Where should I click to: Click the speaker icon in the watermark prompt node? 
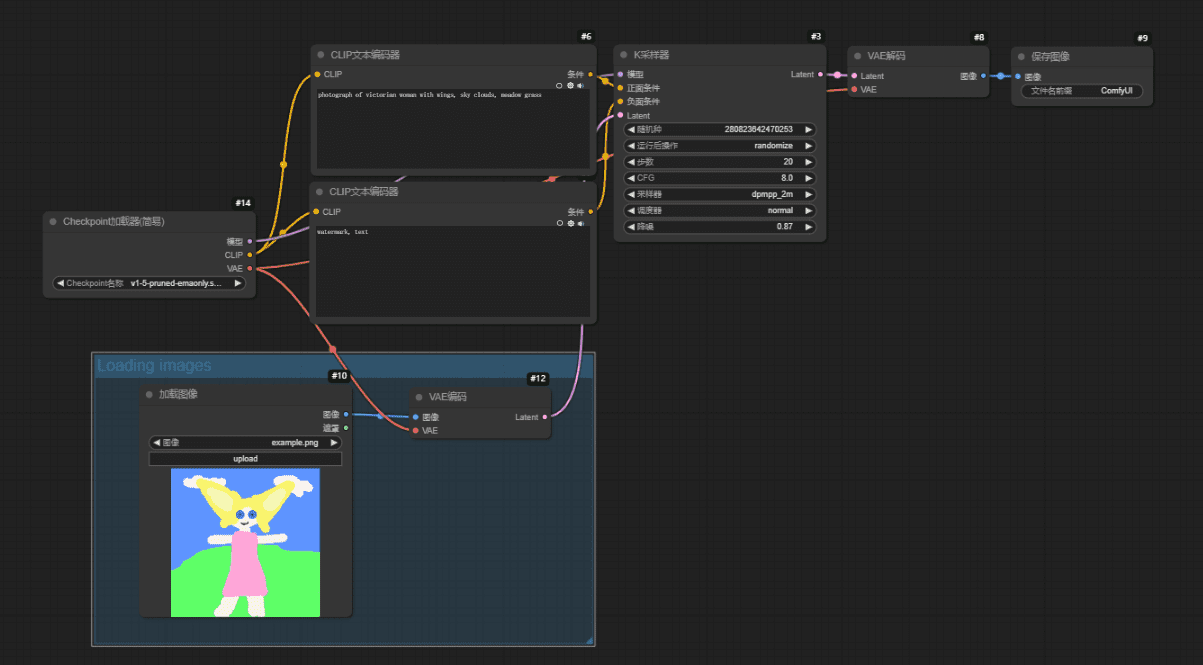tap(580, 223)
